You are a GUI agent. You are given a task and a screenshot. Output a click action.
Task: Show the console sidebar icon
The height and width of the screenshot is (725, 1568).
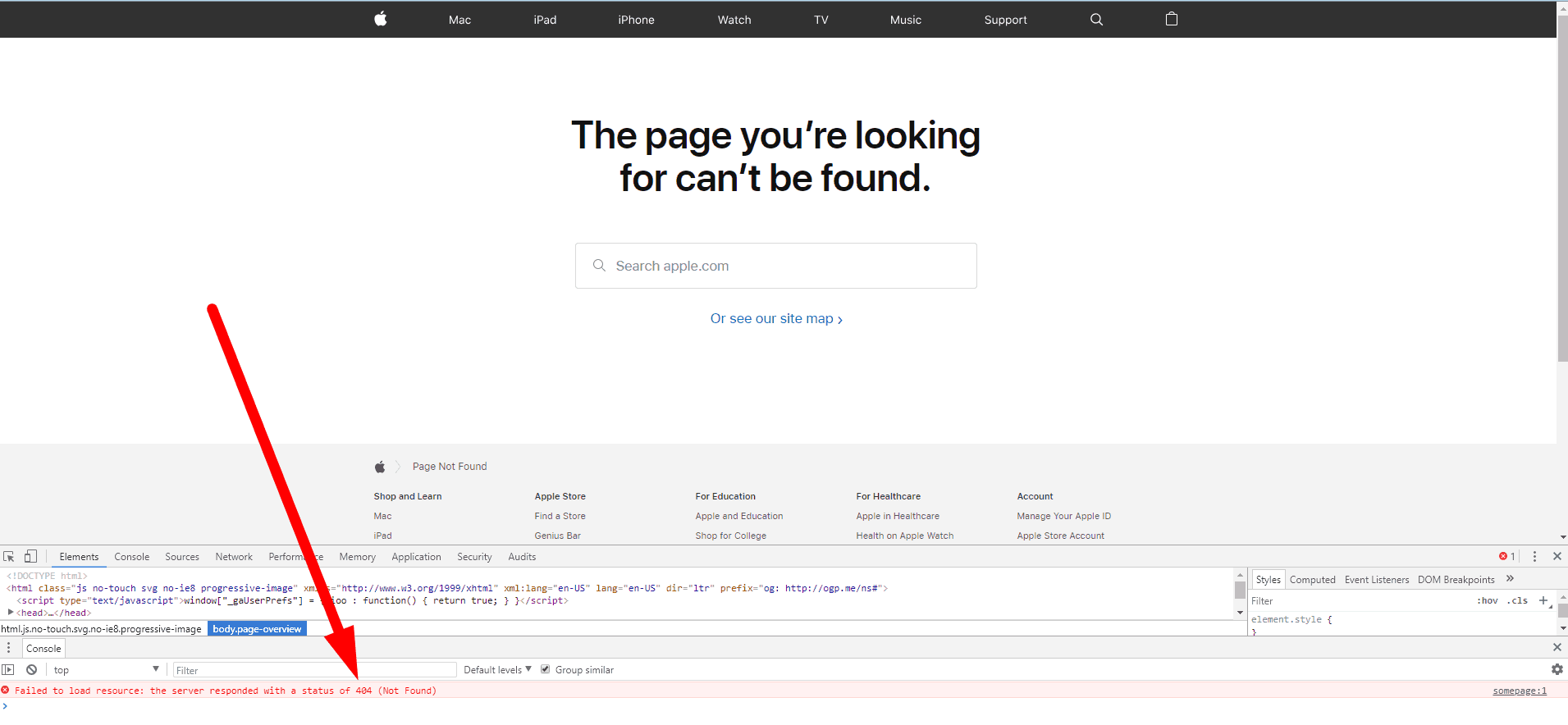coord(8,670)
